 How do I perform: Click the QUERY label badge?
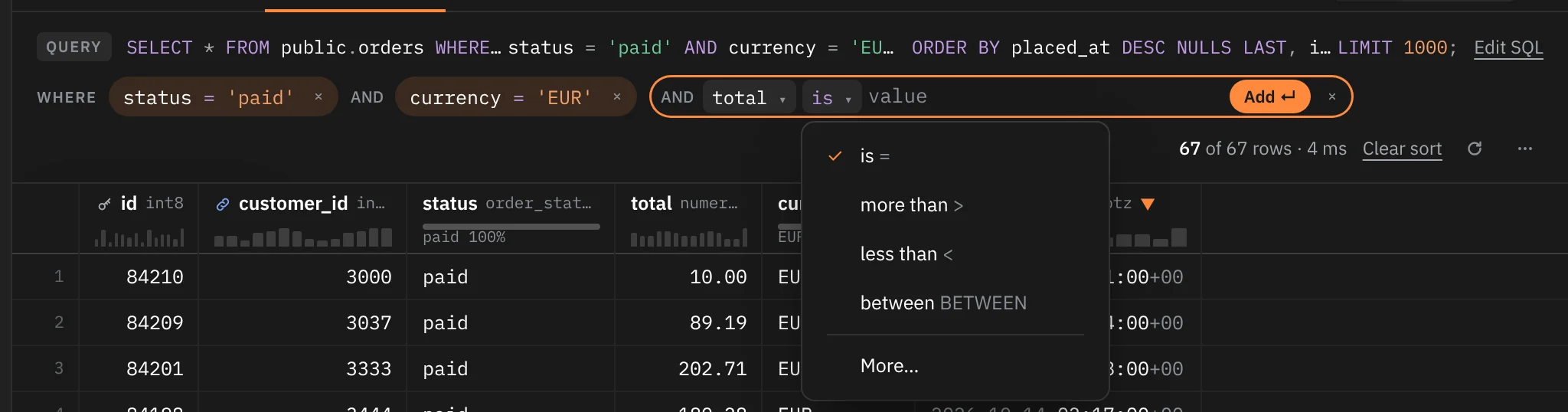coord(73,47)
